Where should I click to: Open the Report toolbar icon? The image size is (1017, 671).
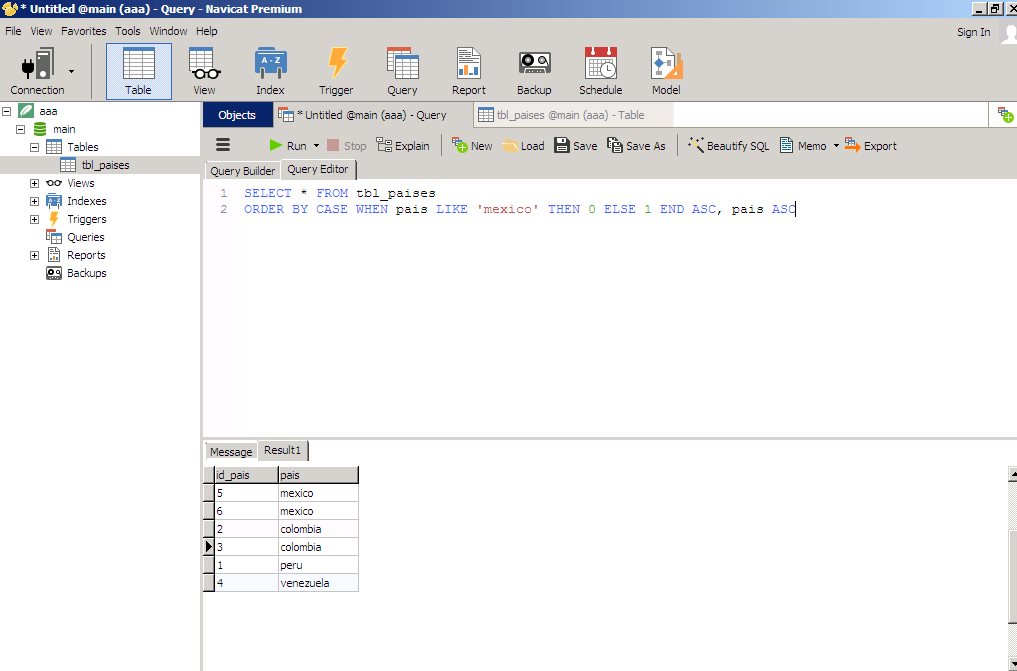pyautogui.click(x=468, y=72)
